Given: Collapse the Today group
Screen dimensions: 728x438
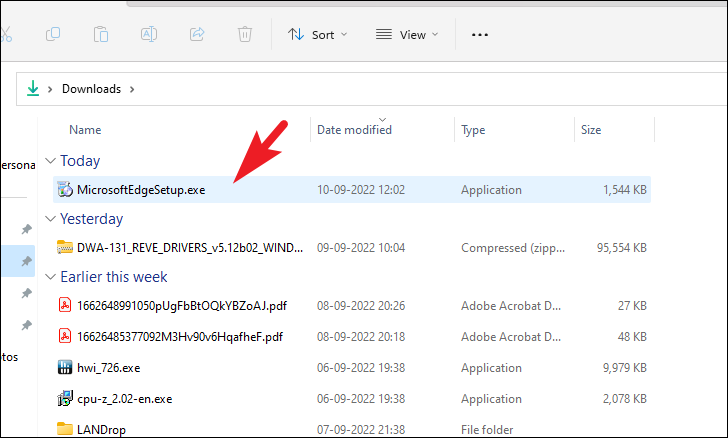Looking at the screenshot, I should click(50, 161).
